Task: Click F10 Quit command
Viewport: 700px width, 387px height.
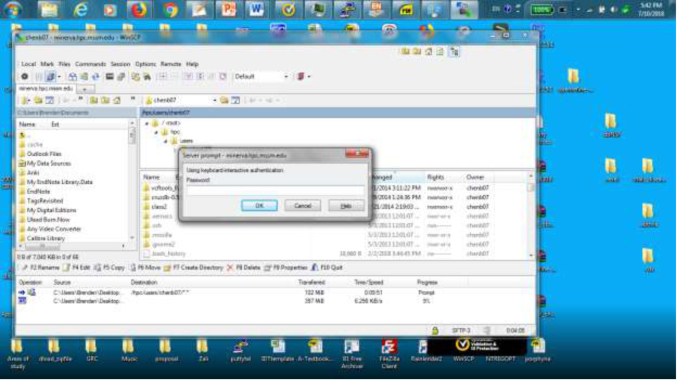Action: [327, 268]
